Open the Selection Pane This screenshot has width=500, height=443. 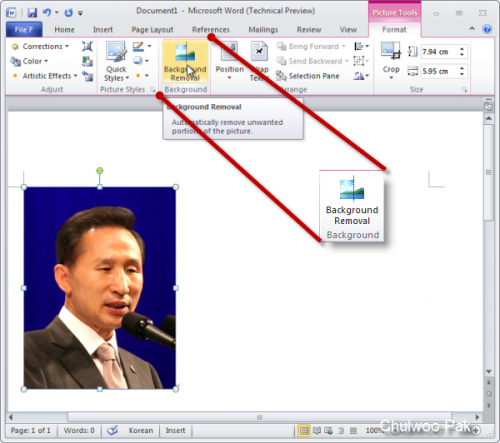[x=308, y=76]
